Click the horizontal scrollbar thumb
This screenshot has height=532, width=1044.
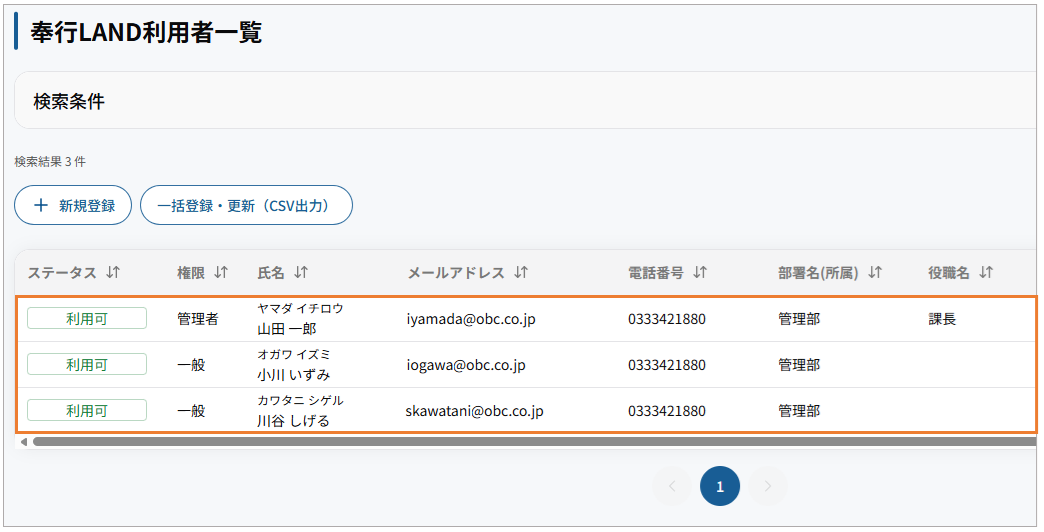click(535, 441)
